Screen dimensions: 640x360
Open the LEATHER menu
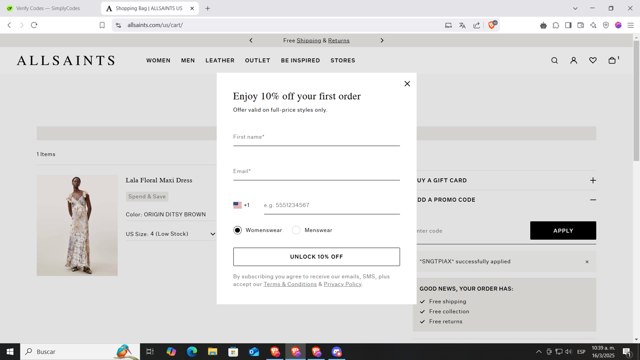tap(220, 60)
